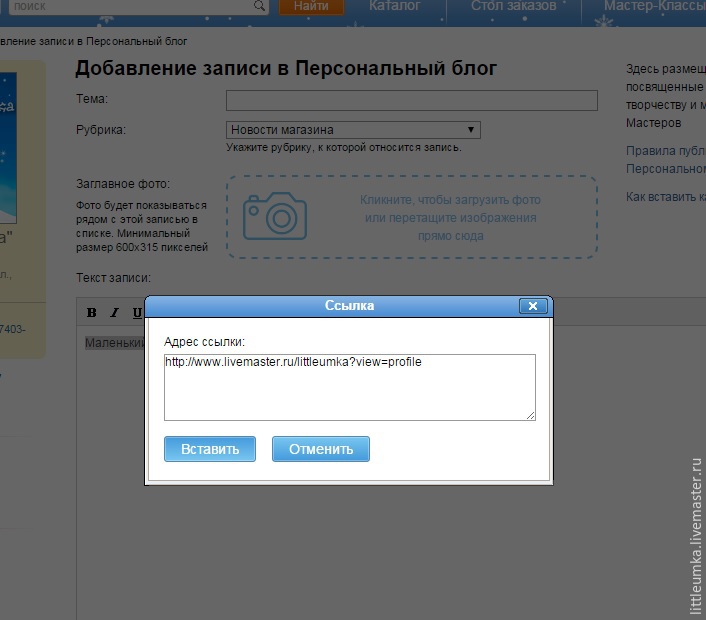
Task: Click the profile thumbnail image on left
Action: tap(8, 148)
